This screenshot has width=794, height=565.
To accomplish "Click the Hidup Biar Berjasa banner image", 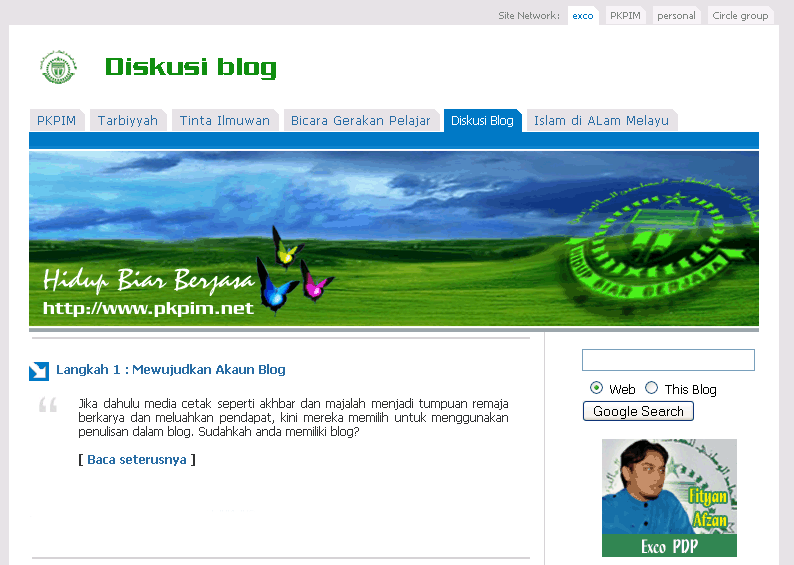I will [x=394, y=238].
